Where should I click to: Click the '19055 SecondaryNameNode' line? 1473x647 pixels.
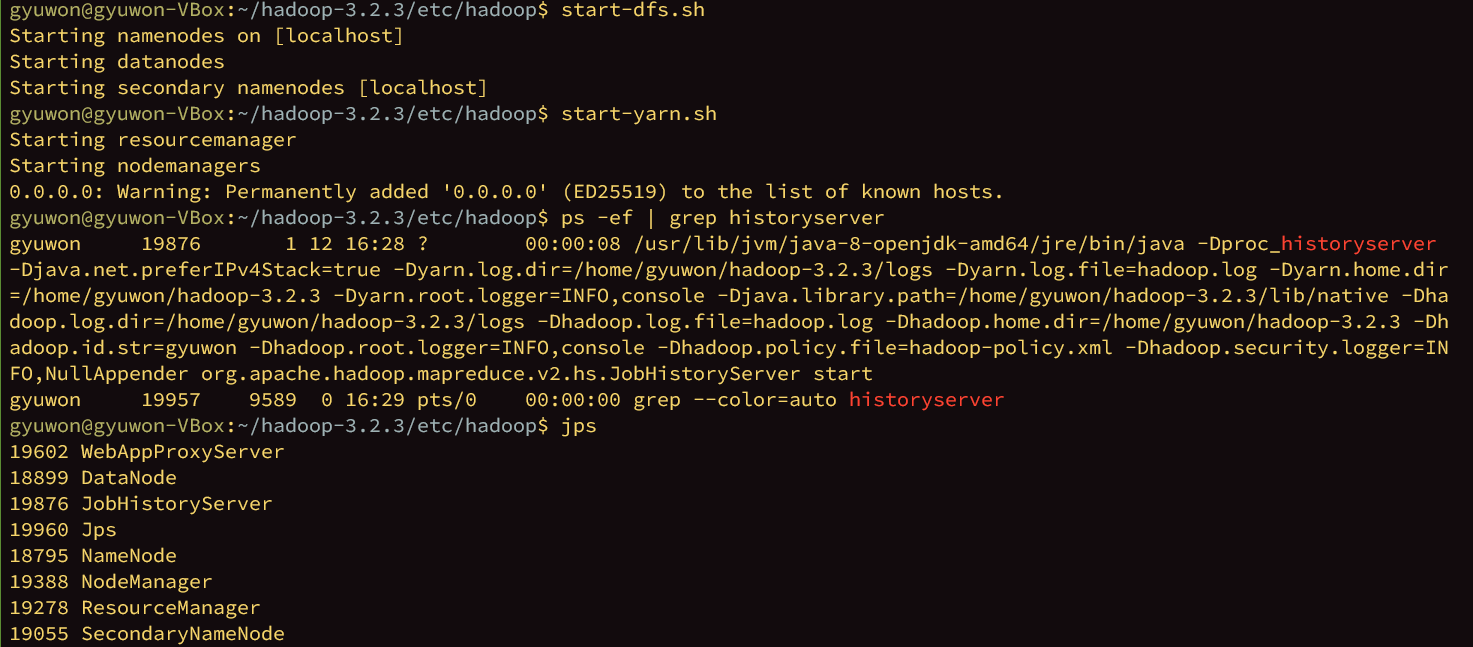point(147,634)
